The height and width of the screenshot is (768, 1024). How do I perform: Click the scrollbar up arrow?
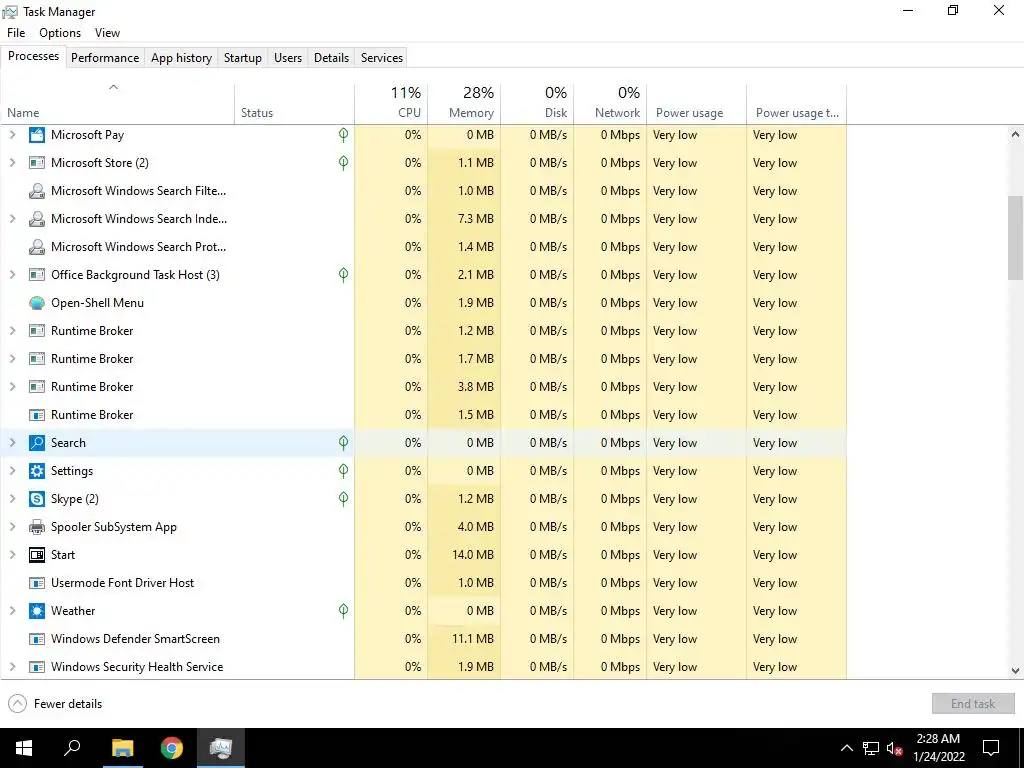coord(1015,135)
